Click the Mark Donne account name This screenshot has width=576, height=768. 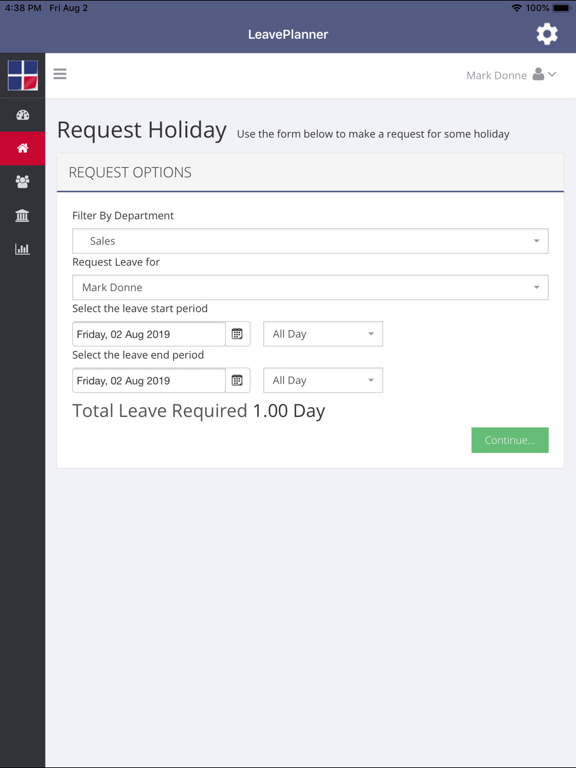click(x=496, y=75)
